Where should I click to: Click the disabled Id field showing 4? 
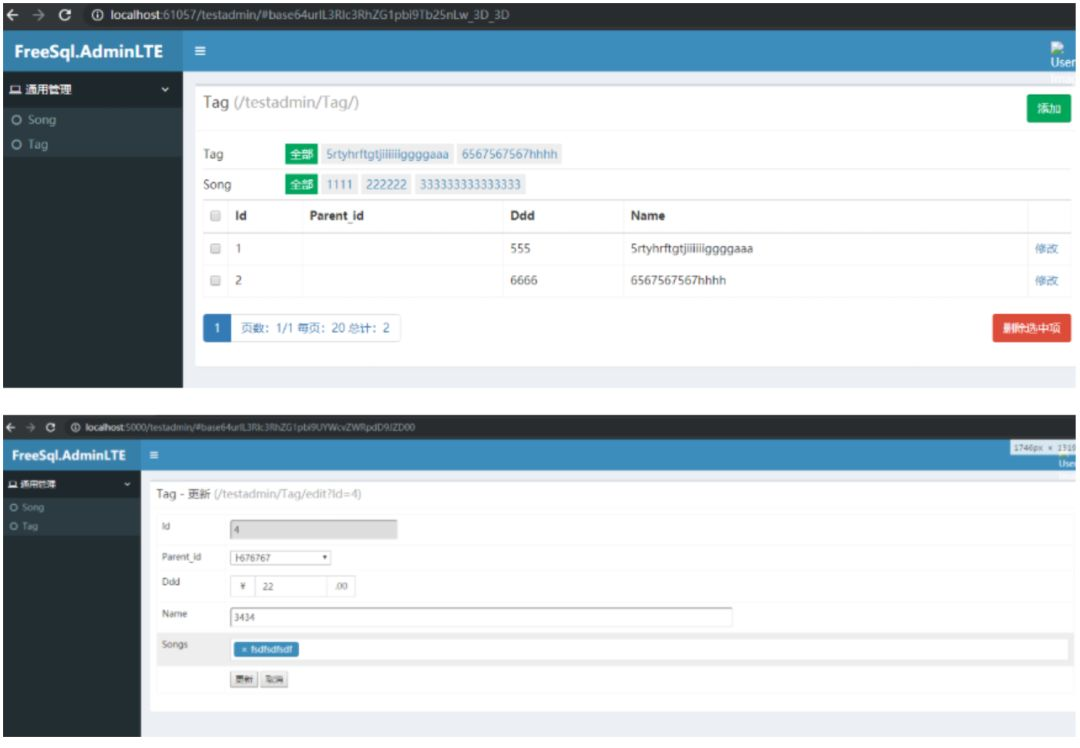point(313,529)
